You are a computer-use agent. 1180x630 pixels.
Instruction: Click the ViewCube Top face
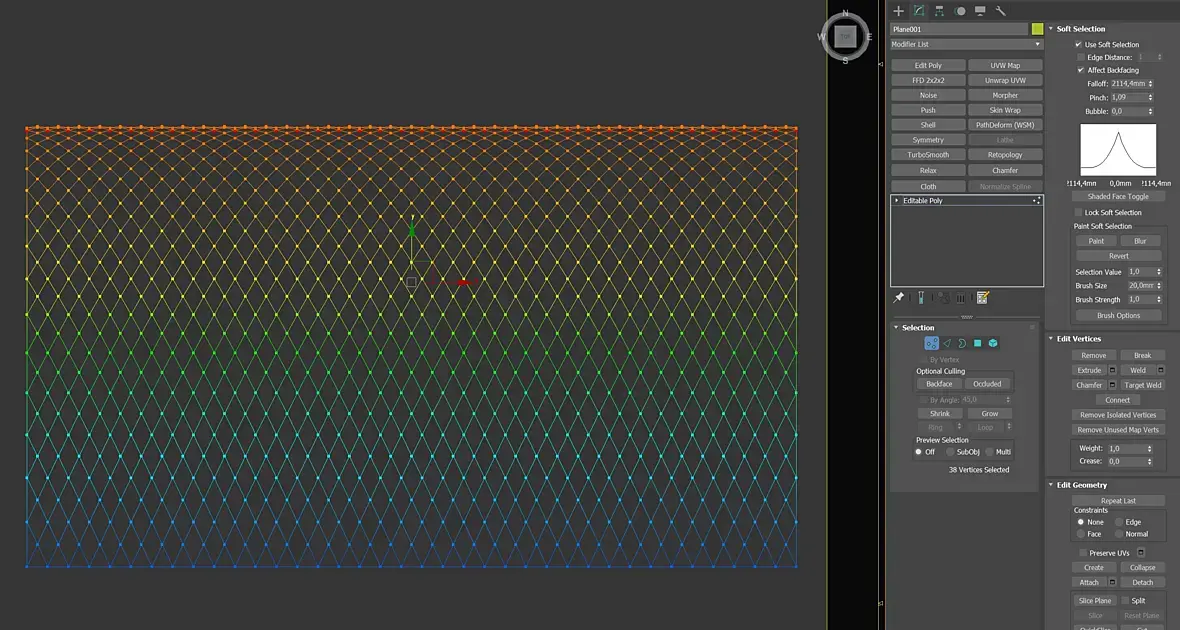point(845,36)
